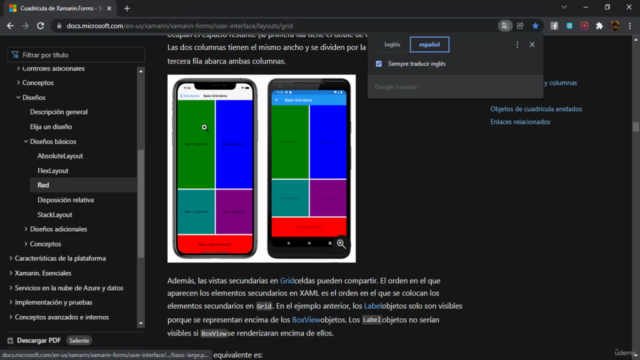Close the Google Translate popup
This screenshot has width=640, height=360.
(x=532, y=44)
